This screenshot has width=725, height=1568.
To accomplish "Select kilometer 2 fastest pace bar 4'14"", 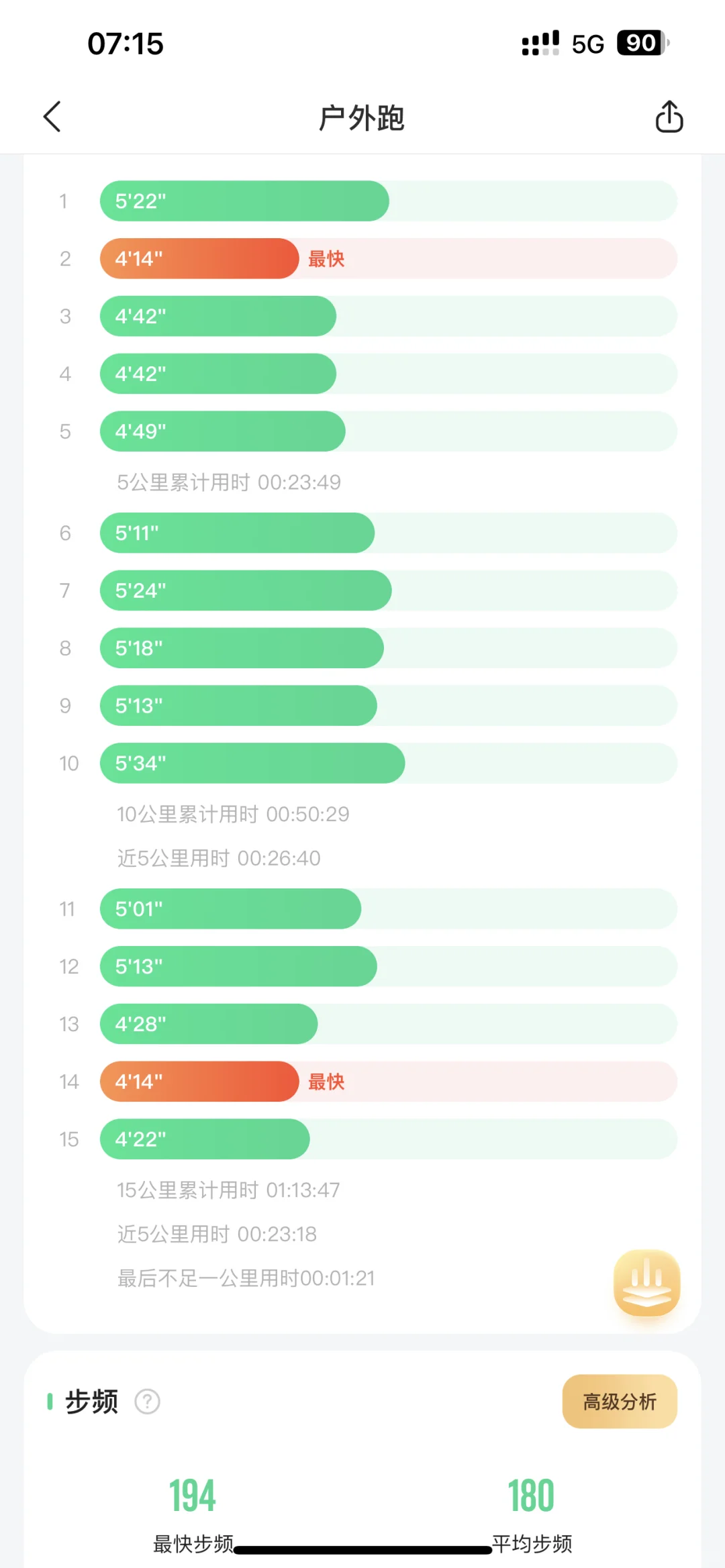I will pyautogui.click(x=199, y=258).
